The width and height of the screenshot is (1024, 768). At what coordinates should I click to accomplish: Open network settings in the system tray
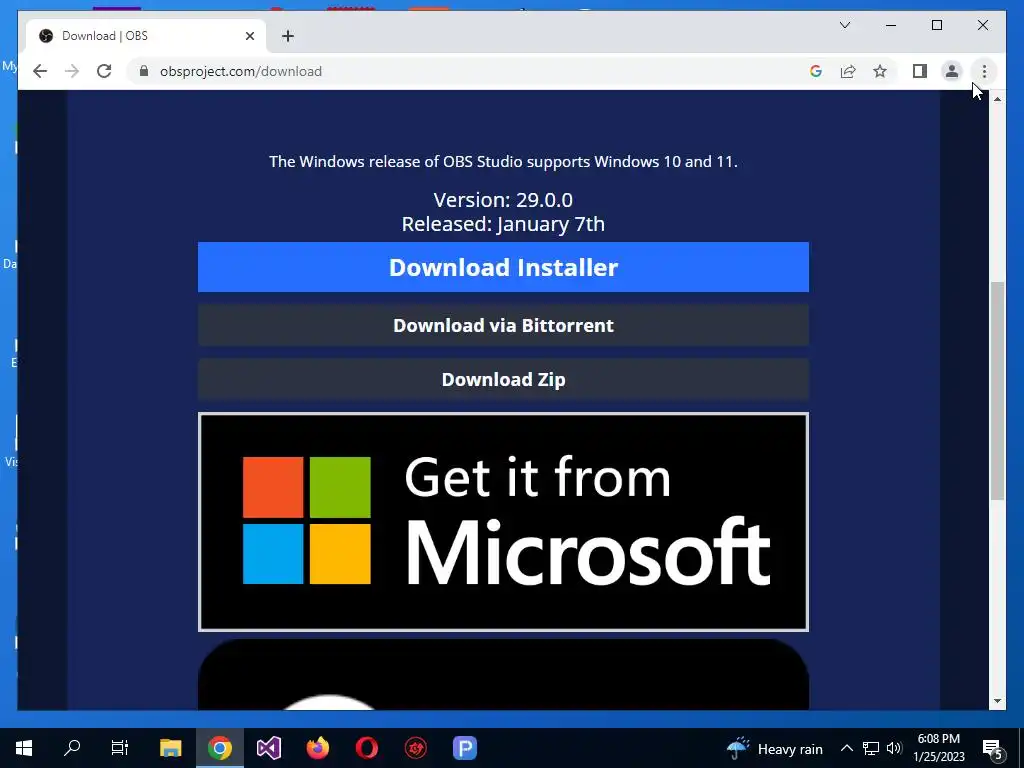pyautogui.click(x=871, y=748)
